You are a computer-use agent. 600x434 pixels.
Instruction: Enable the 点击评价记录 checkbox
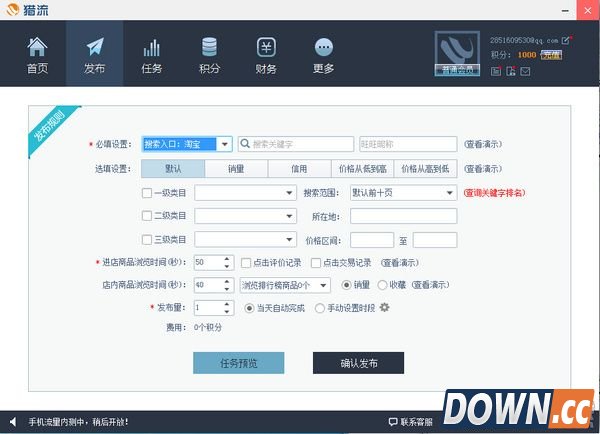click(246, 263)
